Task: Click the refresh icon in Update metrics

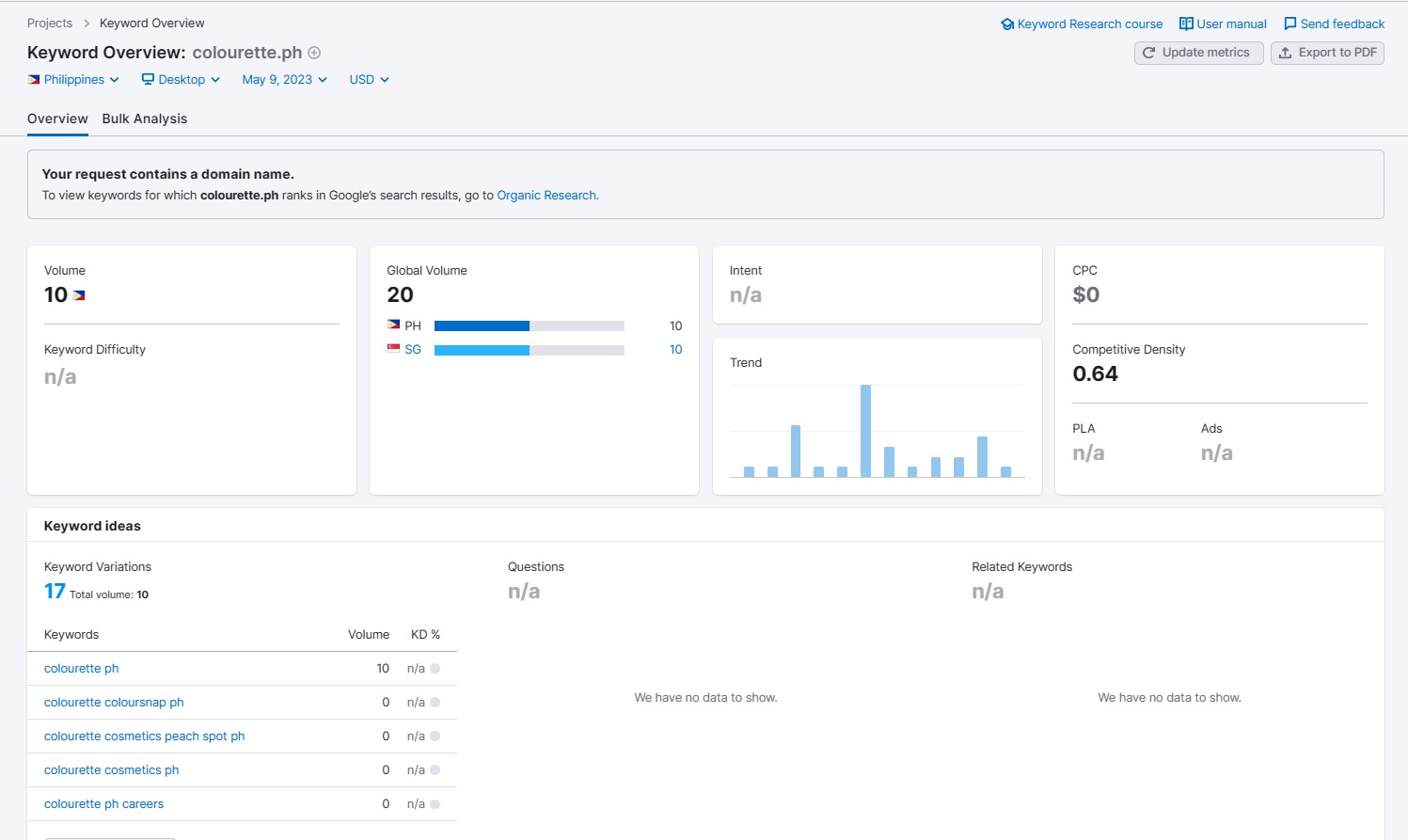Action: tap(1148, 53)
